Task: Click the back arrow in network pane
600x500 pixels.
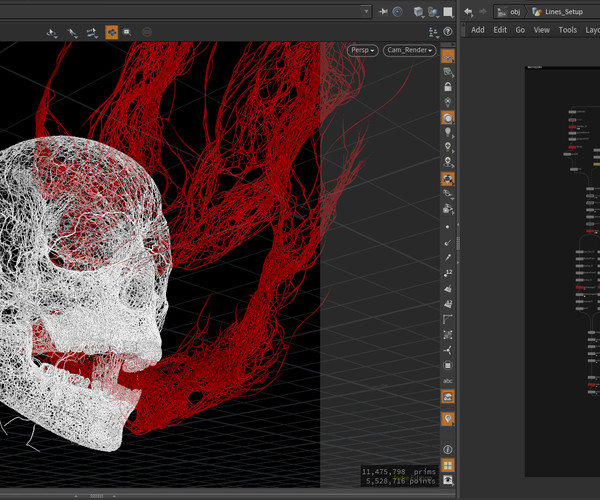Action: pos(468,11)
